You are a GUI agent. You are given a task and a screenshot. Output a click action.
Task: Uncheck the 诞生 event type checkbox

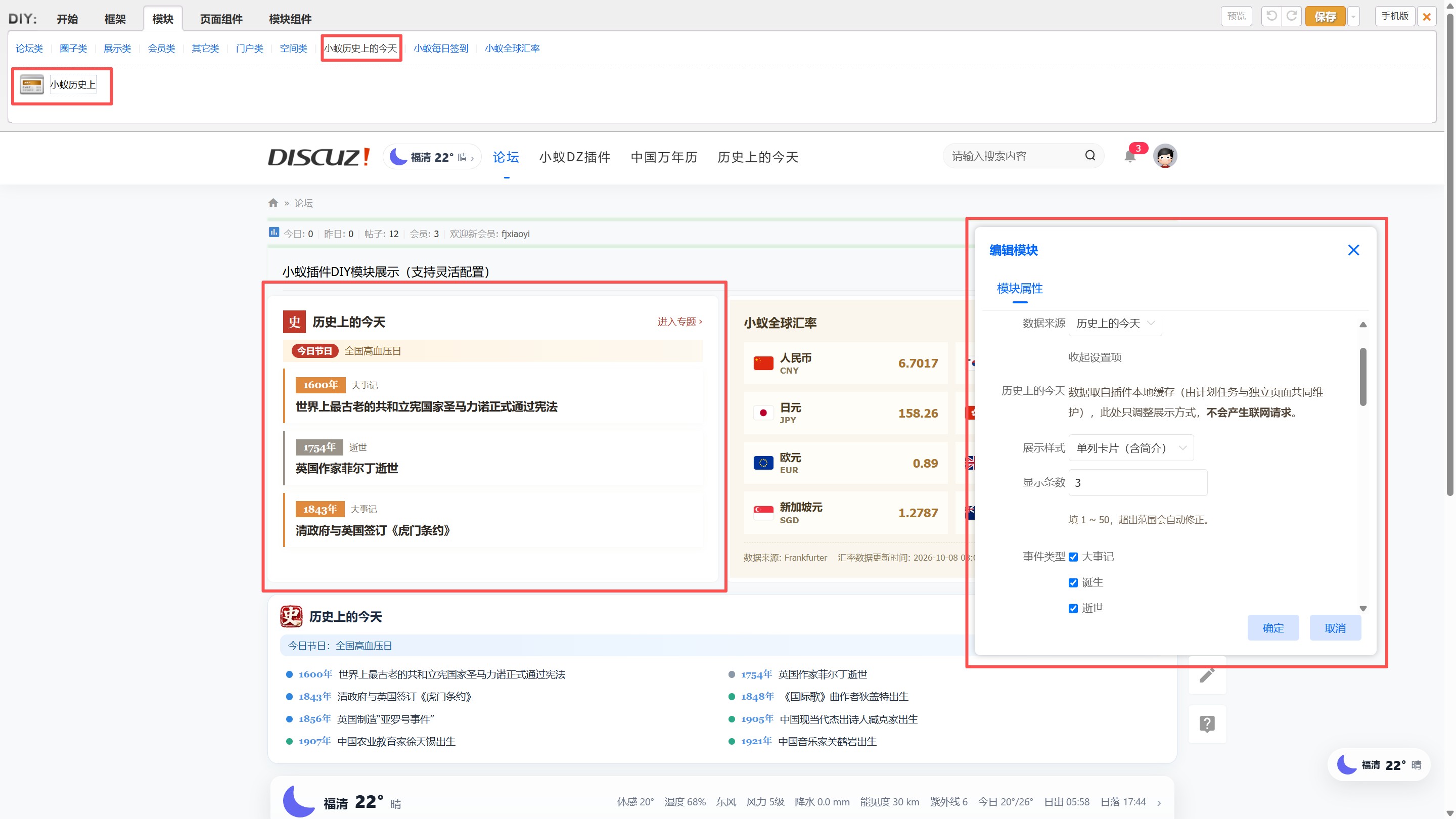tap(1073, 583)
